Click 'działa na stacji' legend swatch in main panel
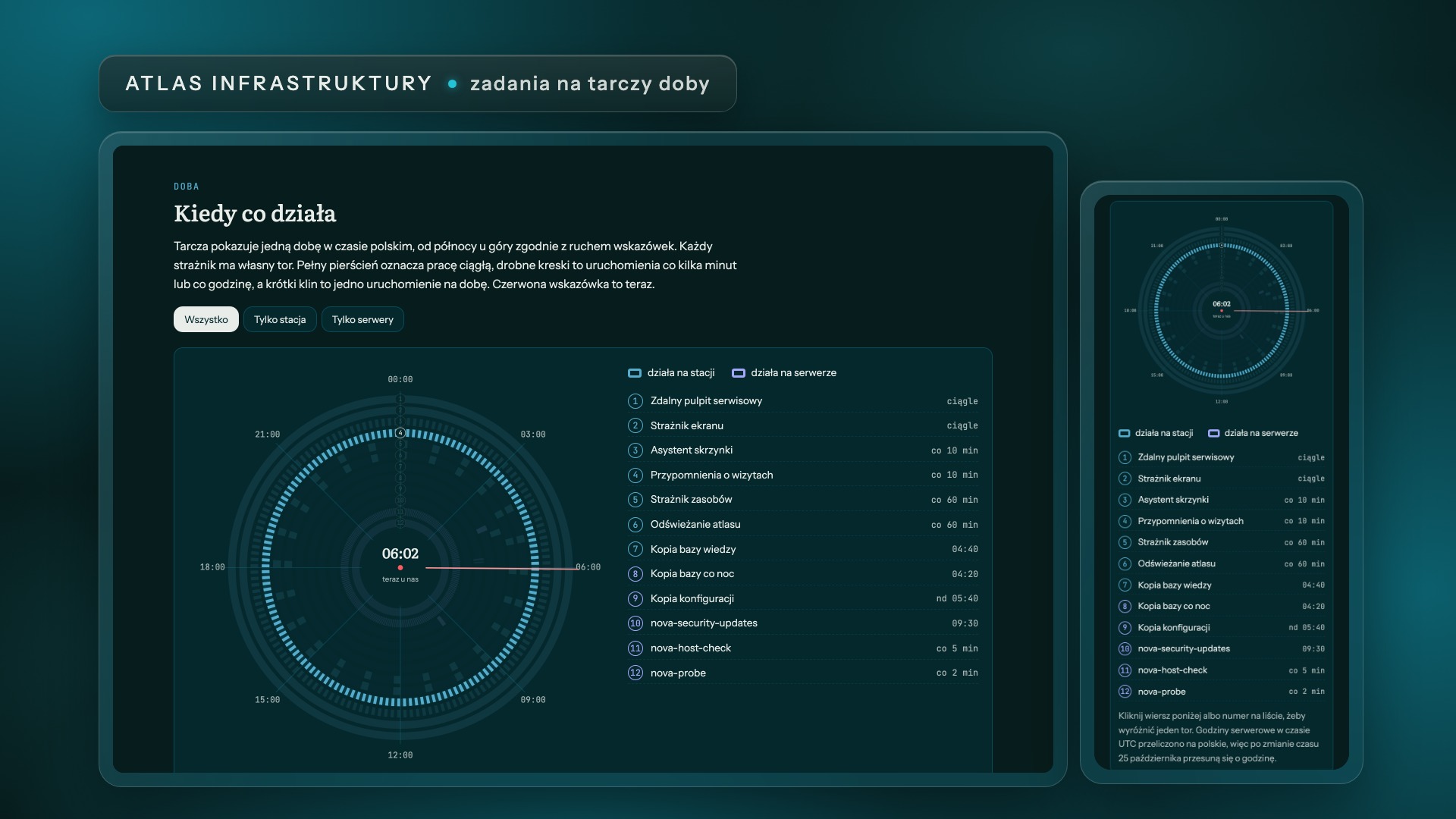This screenshot has height=819, width=1456. pyautogui.click(x=635, y=373)
